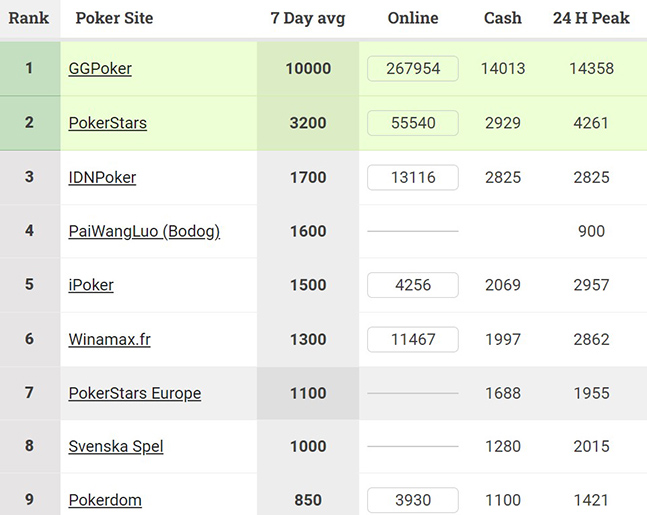
Task: Sort by Online column header
Action: (x=413, y=18)
